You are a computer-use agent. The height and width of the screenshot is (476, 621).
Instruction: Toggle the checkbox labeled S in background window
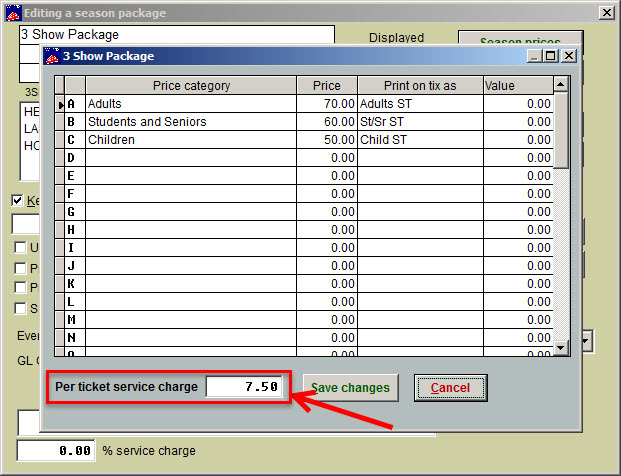(20, 308)
